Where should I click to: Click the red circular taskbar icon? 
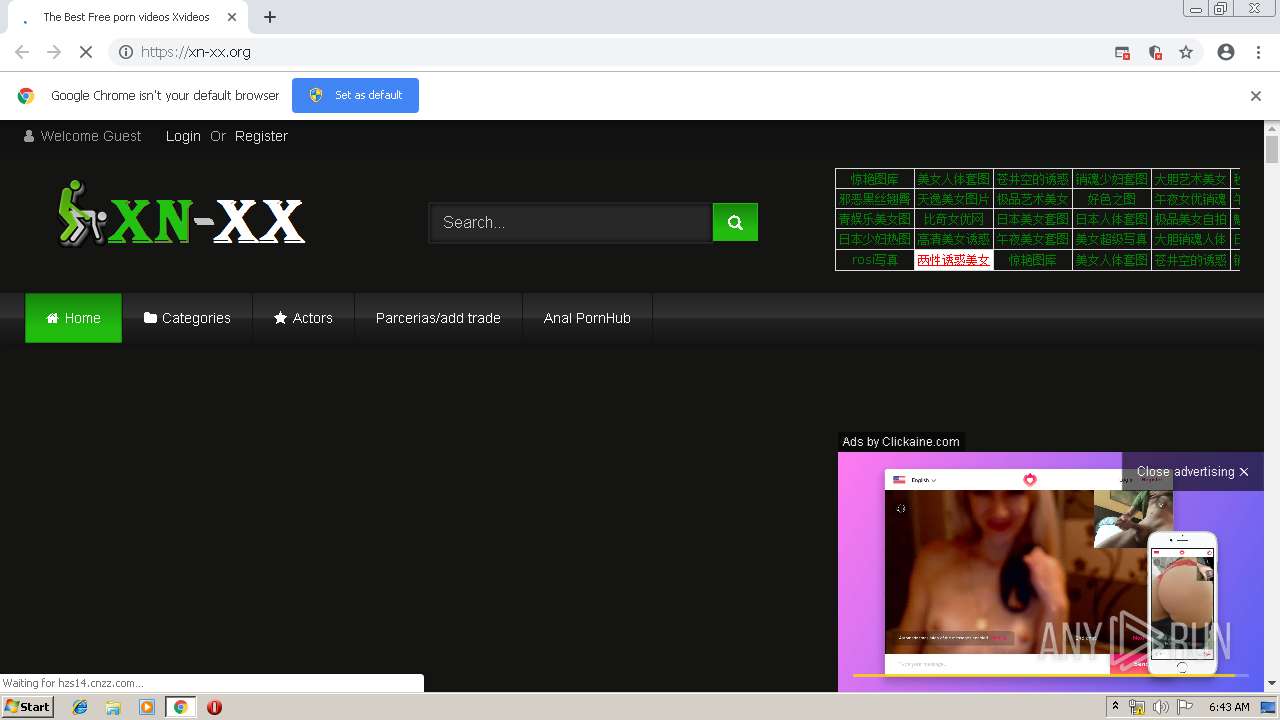coord(214,707)
